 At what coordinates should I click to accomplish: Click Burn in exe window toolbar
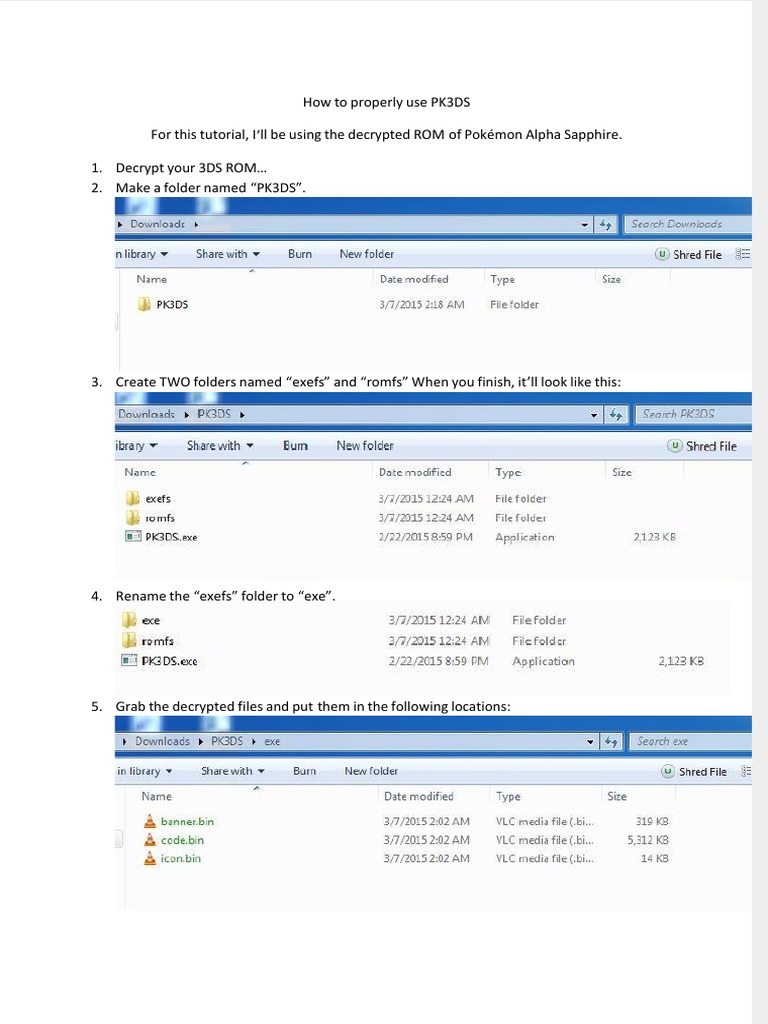click(x=304, y=771)
